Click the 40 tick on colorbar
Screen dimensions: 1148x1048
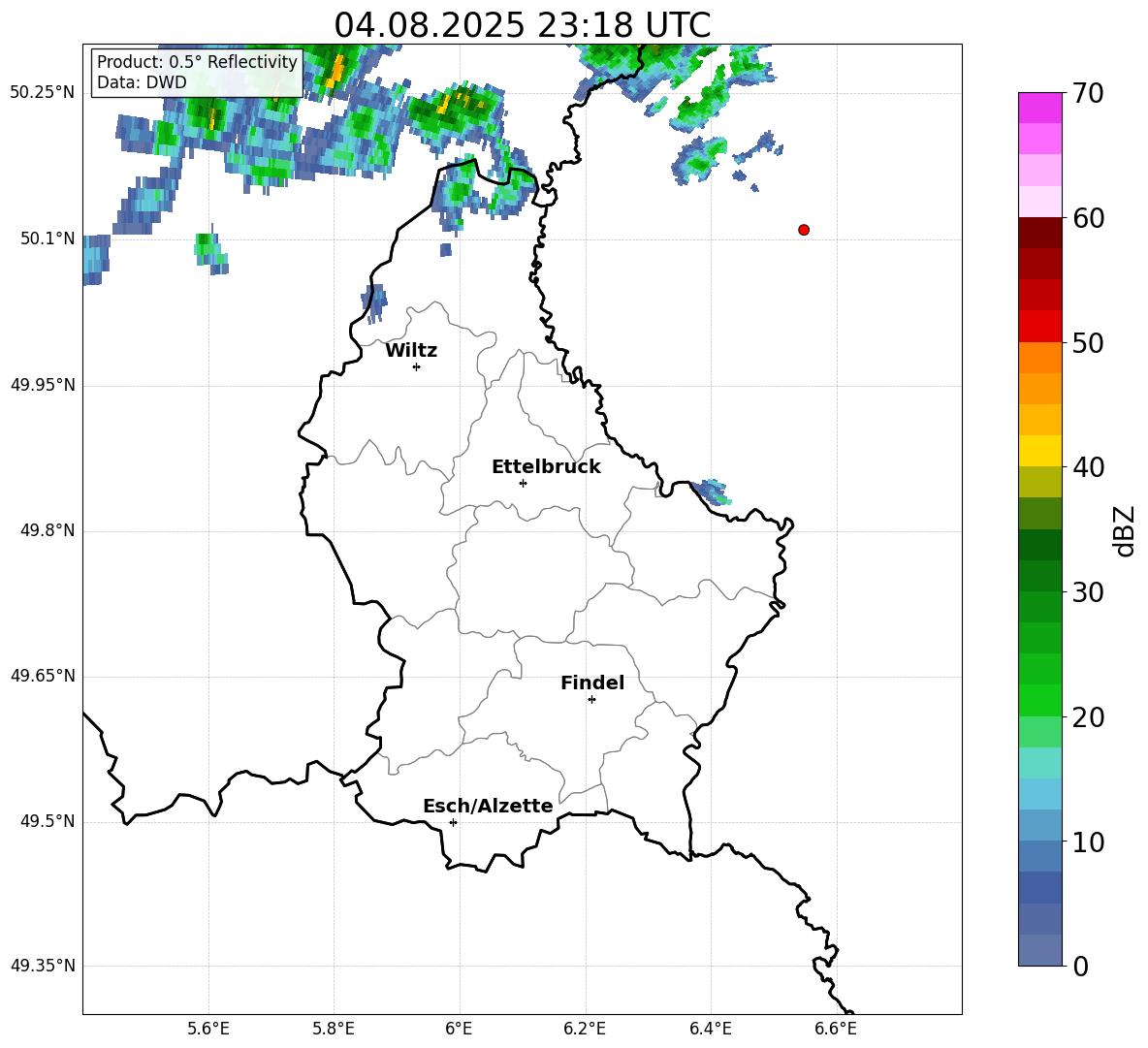point(1087,467)
